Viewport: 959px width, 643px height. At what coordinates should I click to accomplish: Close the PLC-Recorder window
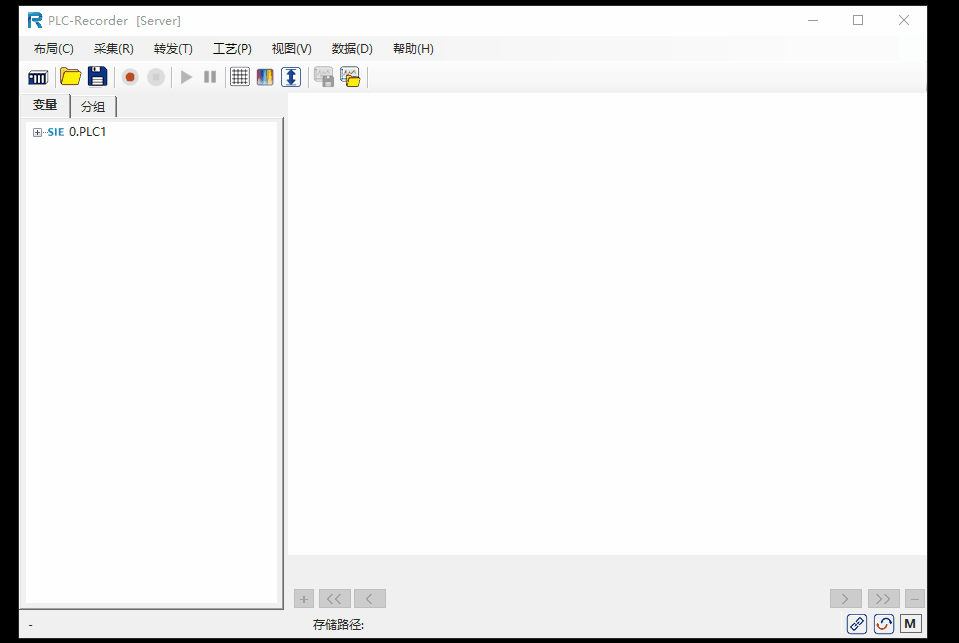pyautogui.click(x=904, y=20)
